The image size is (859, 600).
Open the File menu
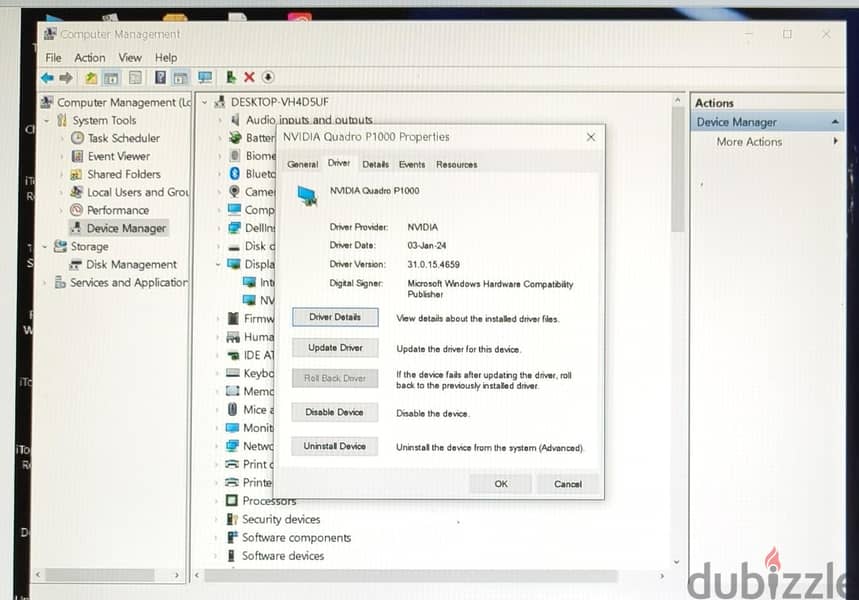(53, 58)
